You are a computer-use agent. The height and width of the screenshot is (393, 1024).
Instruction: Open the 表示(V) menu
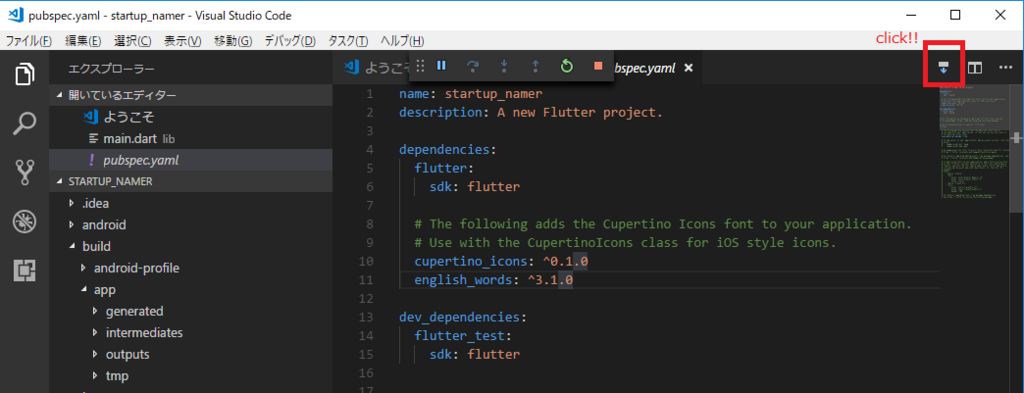click(182, 40)
